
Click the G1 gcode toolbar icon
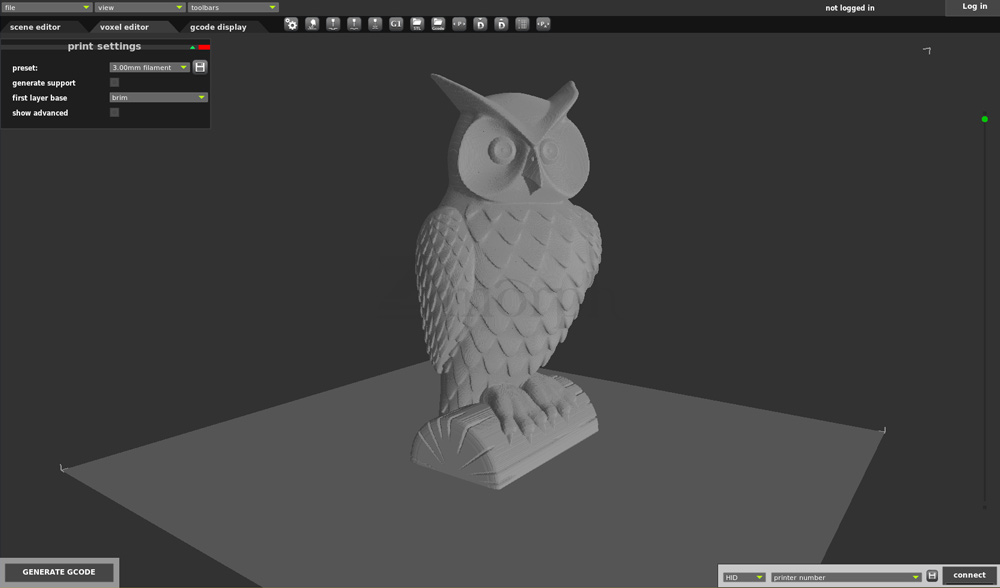tap(396, 24)
